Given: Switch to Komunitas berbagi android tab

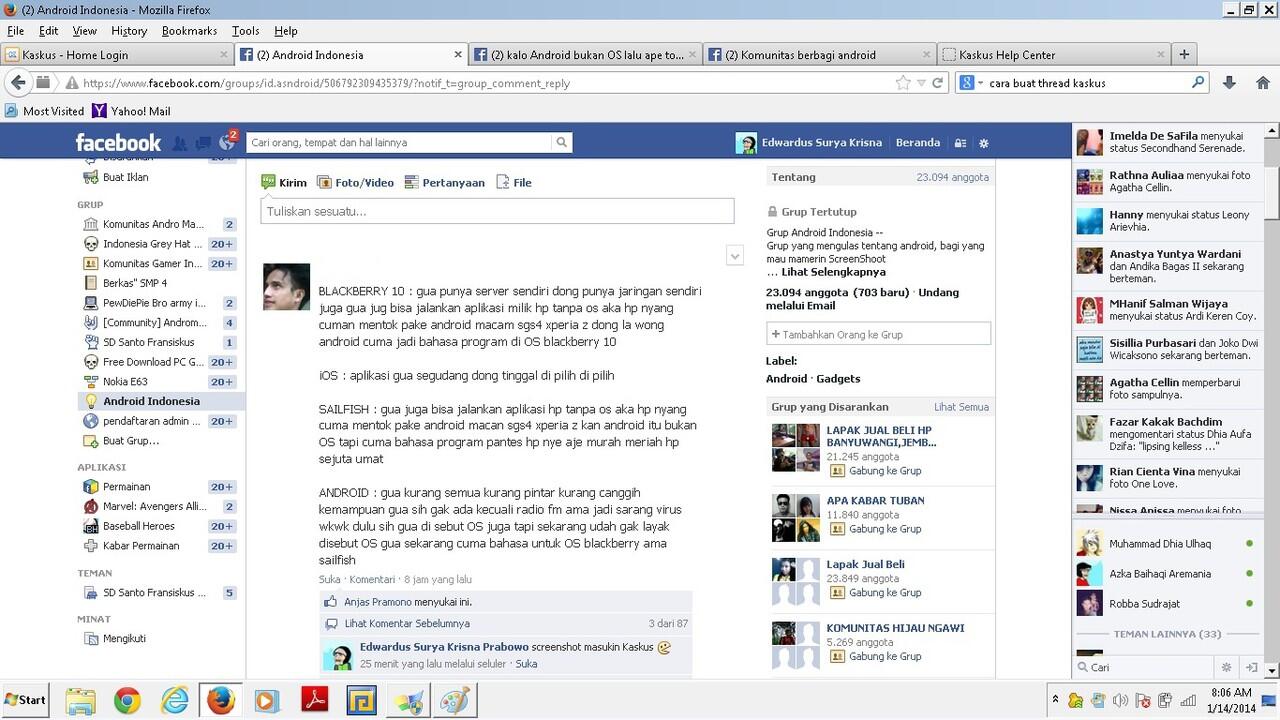Looking at the screenshot, I should coord(820,55).
